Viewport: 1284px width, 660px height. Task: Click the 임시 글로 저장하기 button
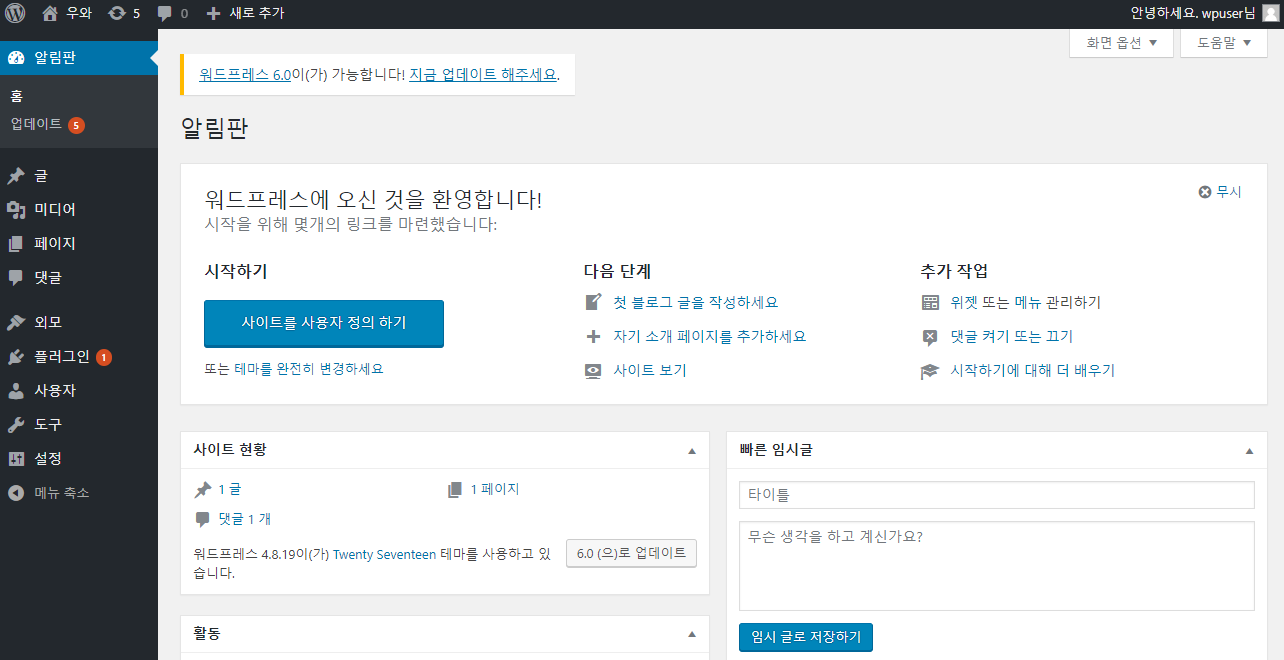[x=806, y=637]
